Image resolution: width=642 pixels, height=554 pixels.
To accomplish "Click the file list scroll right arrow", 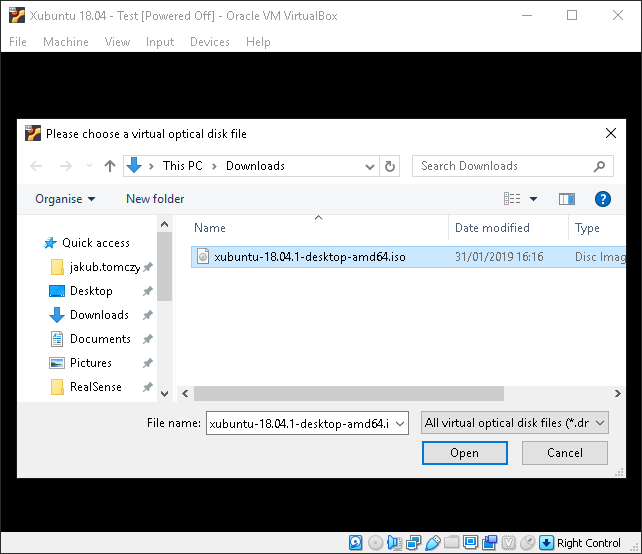I will [x=617, y=393].
